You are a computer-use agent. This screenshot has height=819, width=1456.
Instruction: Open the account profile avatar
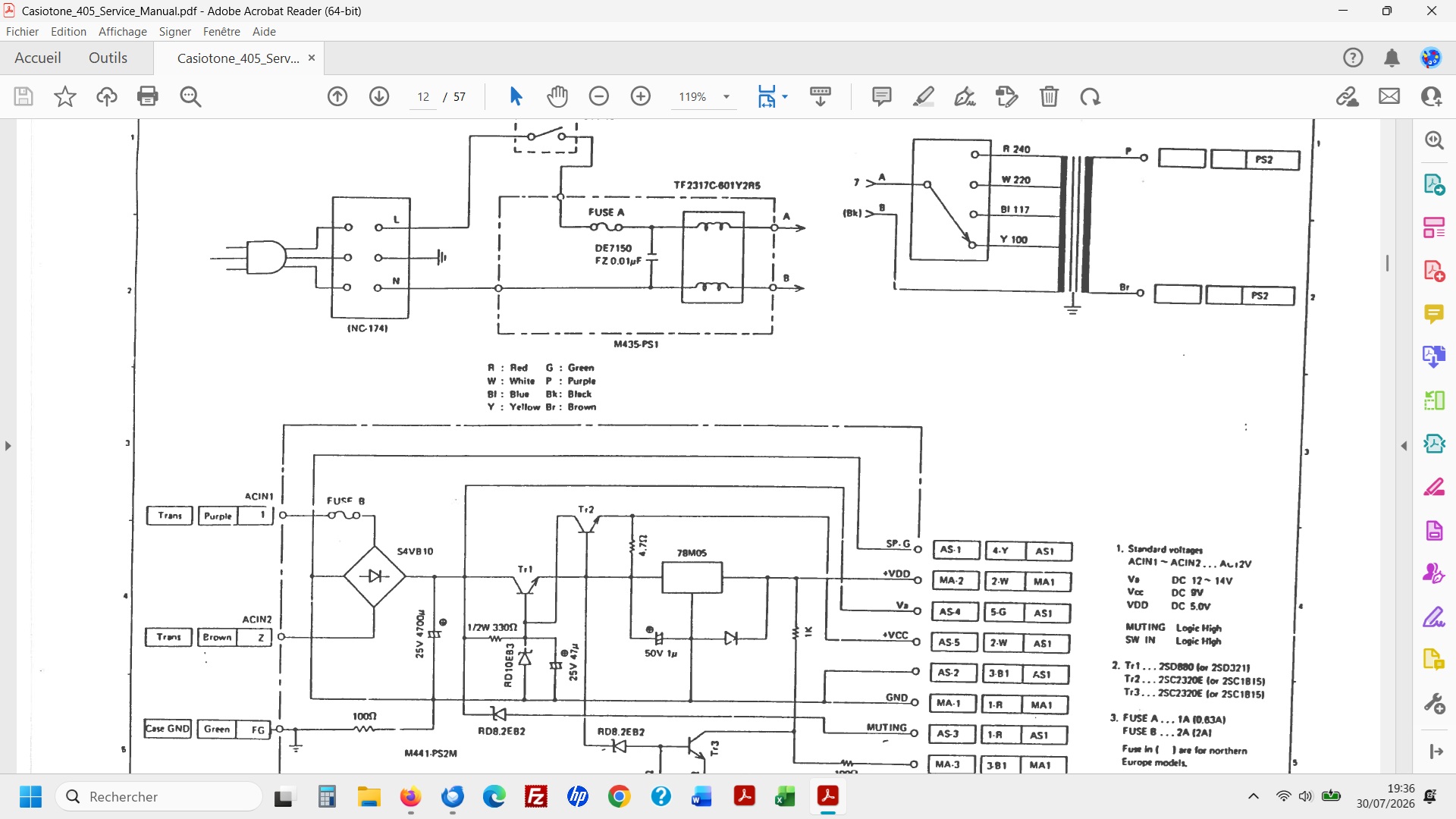1431,58
